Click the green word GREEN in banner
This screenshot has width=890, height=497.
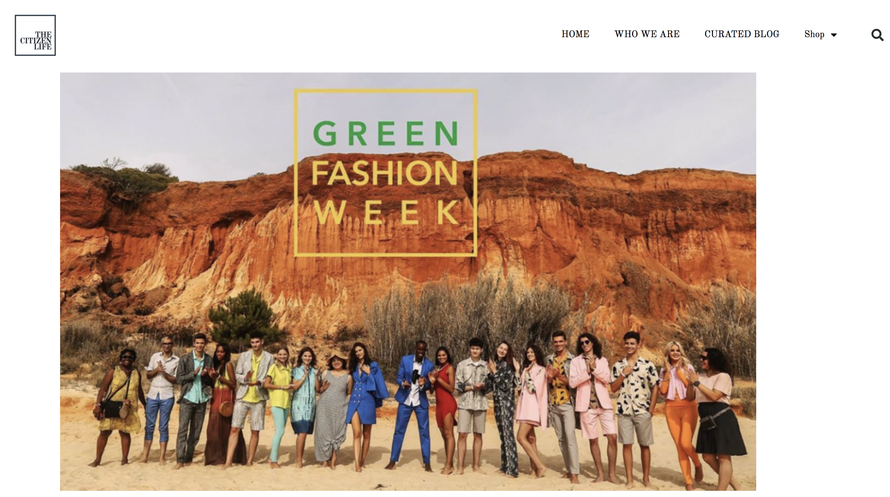click(x=385, y=133)
